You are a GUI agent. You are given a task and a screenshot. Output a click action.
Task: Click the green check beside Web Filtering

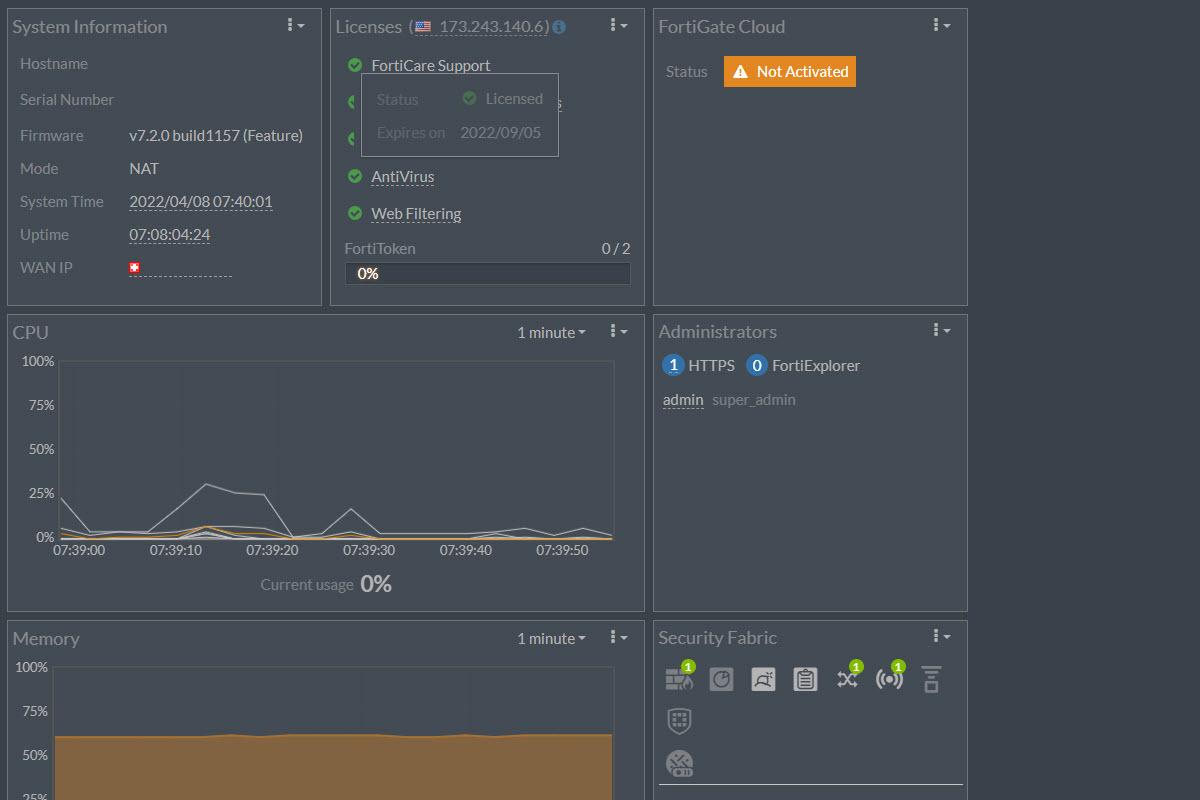click(354, 213)
